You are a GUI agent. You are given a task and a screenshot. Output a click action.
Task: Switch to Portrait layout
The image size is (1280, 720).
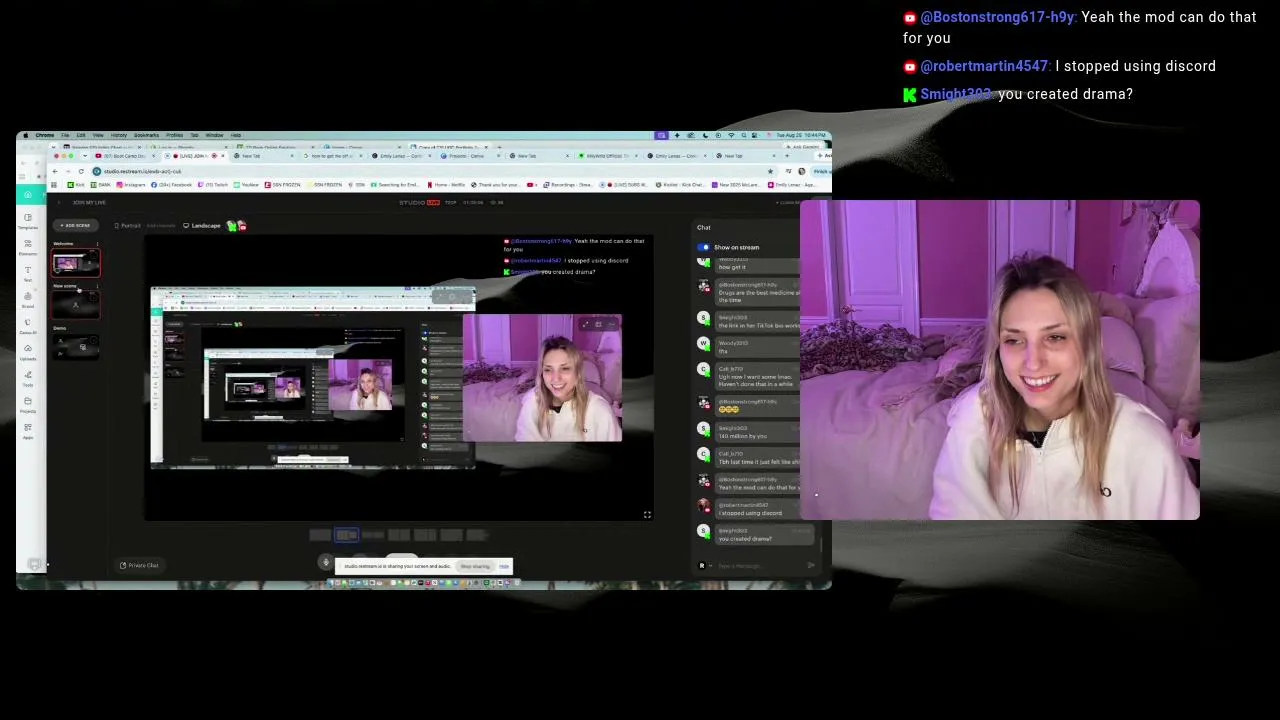point(127,225)
